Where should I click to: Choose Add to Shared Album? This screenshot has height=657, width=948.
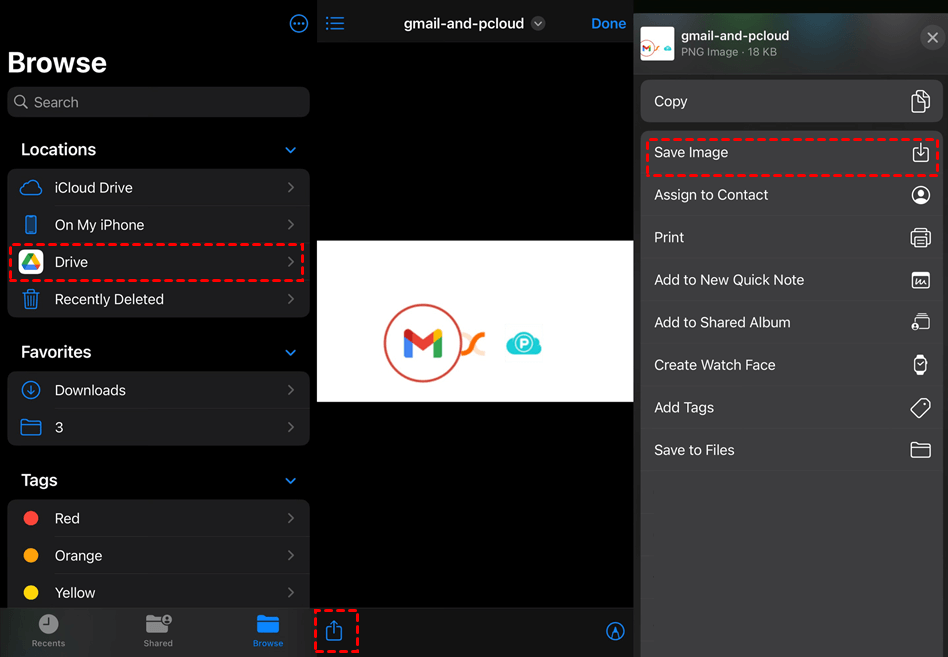click(791, 322)
